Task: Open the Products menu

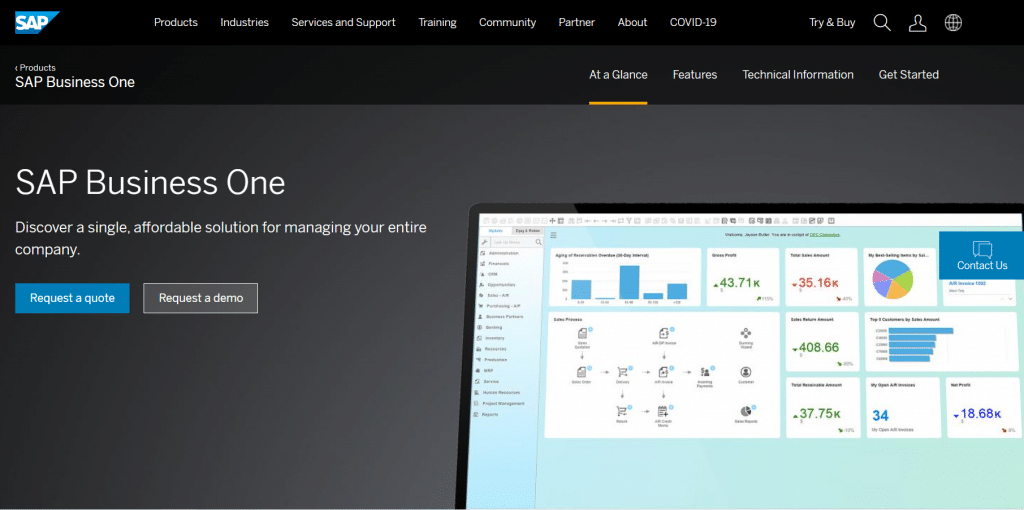Action: click(176, 22)
